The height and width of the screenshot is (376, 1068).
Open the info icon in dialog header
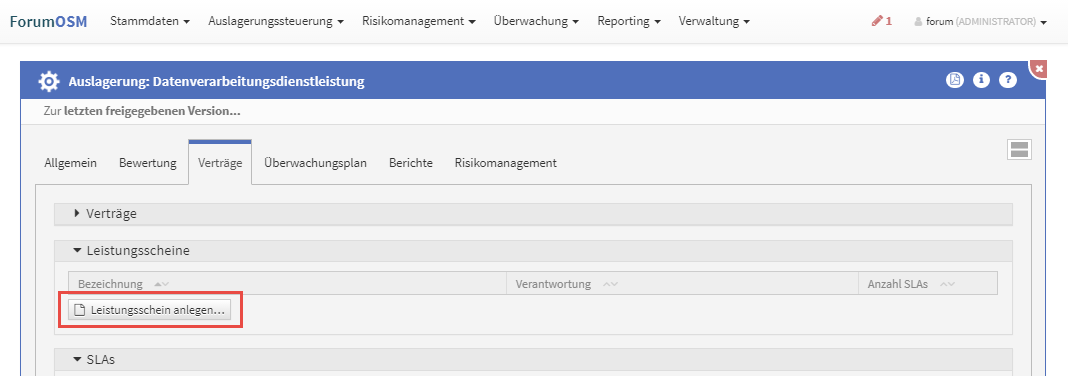[981, 80]
